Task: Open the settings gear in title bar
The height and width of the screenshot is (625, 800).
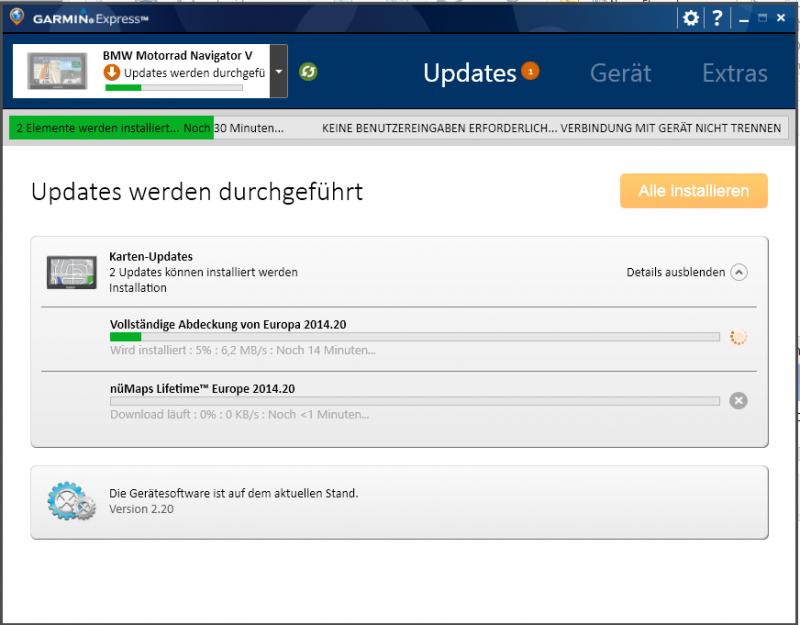Action: coord(690,18)
